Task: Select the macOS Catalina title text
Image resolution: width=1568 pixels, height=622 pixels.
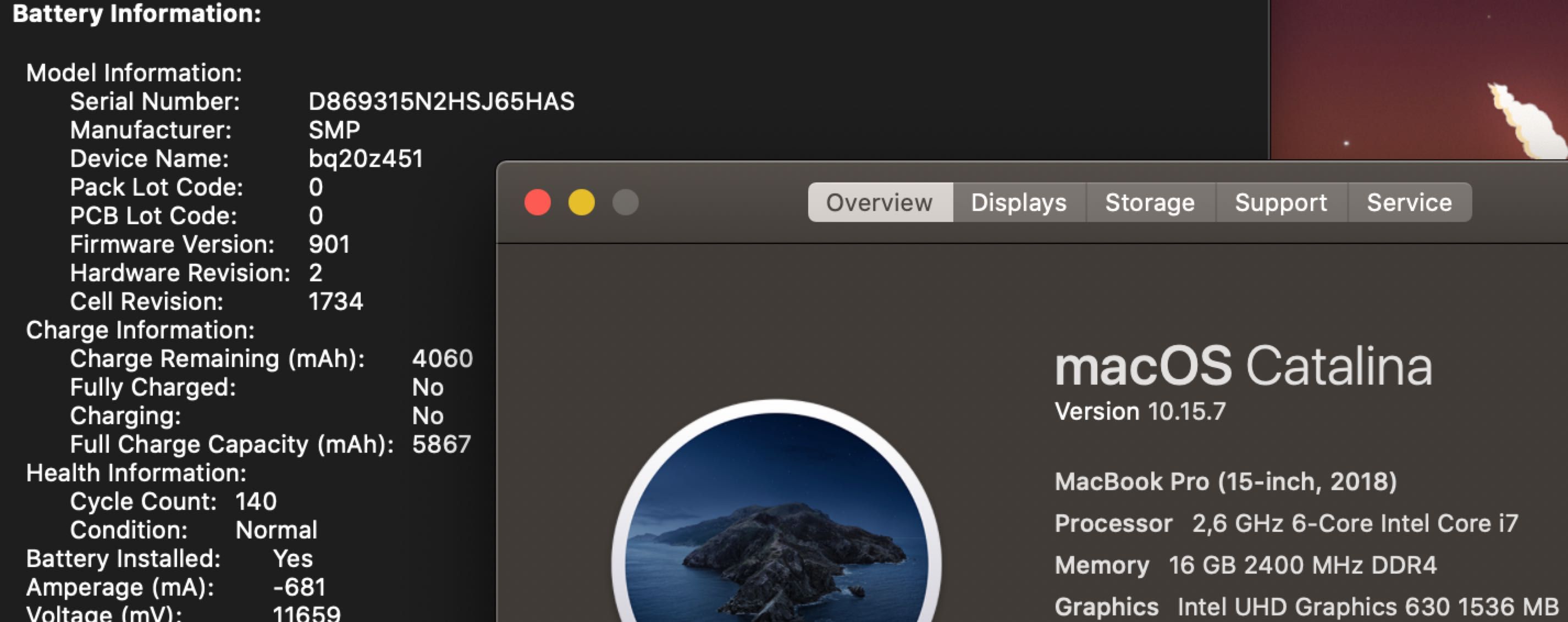Action: (x=1243, y=366)
